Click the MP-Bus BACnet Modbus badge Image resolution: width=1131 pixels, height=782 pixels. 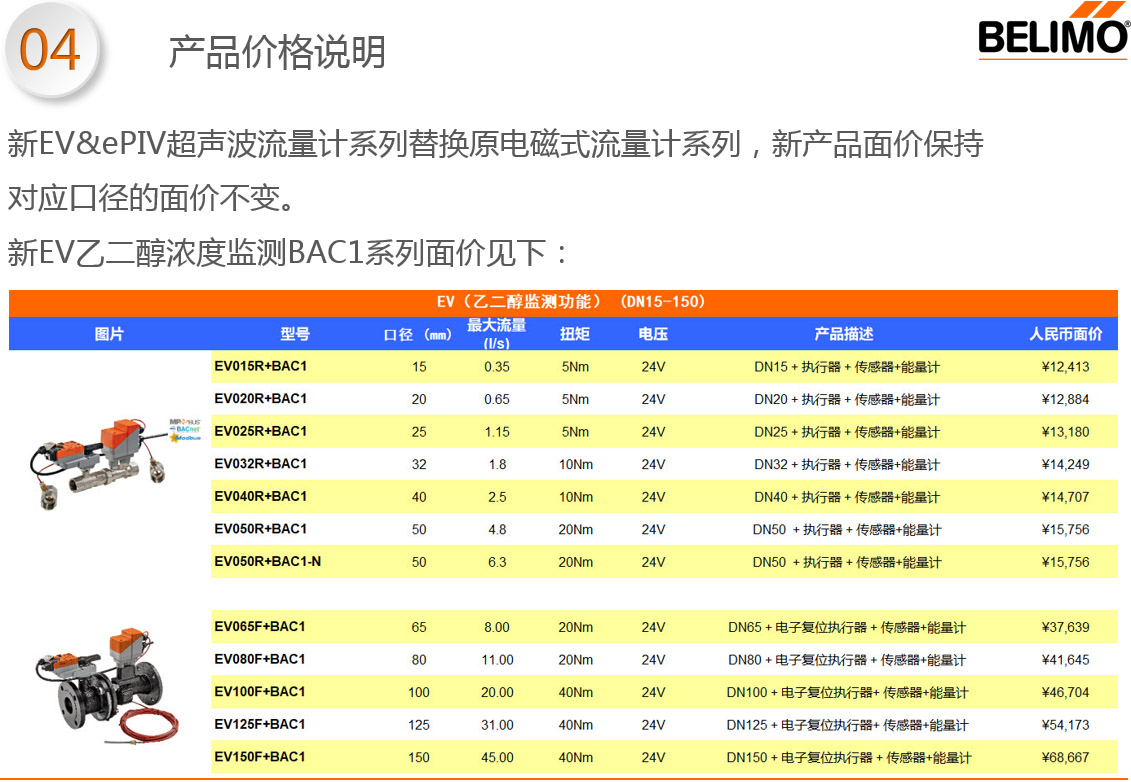[x=185, y=430]
